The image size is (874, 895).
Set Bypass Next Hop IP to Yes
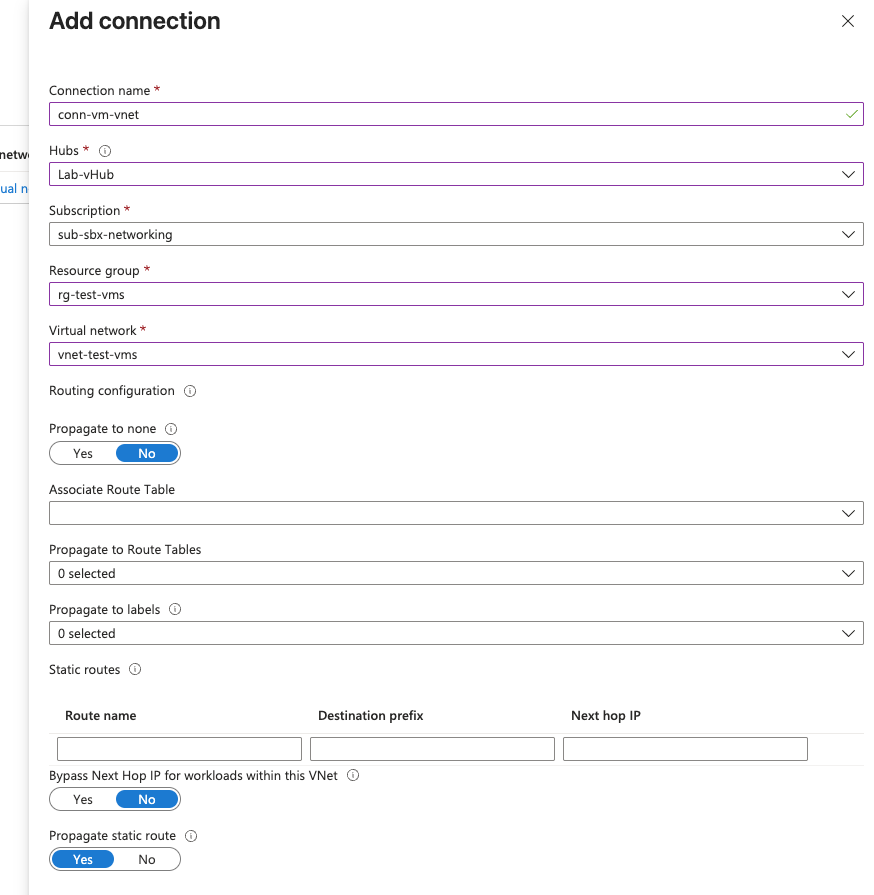pos(83,799)
